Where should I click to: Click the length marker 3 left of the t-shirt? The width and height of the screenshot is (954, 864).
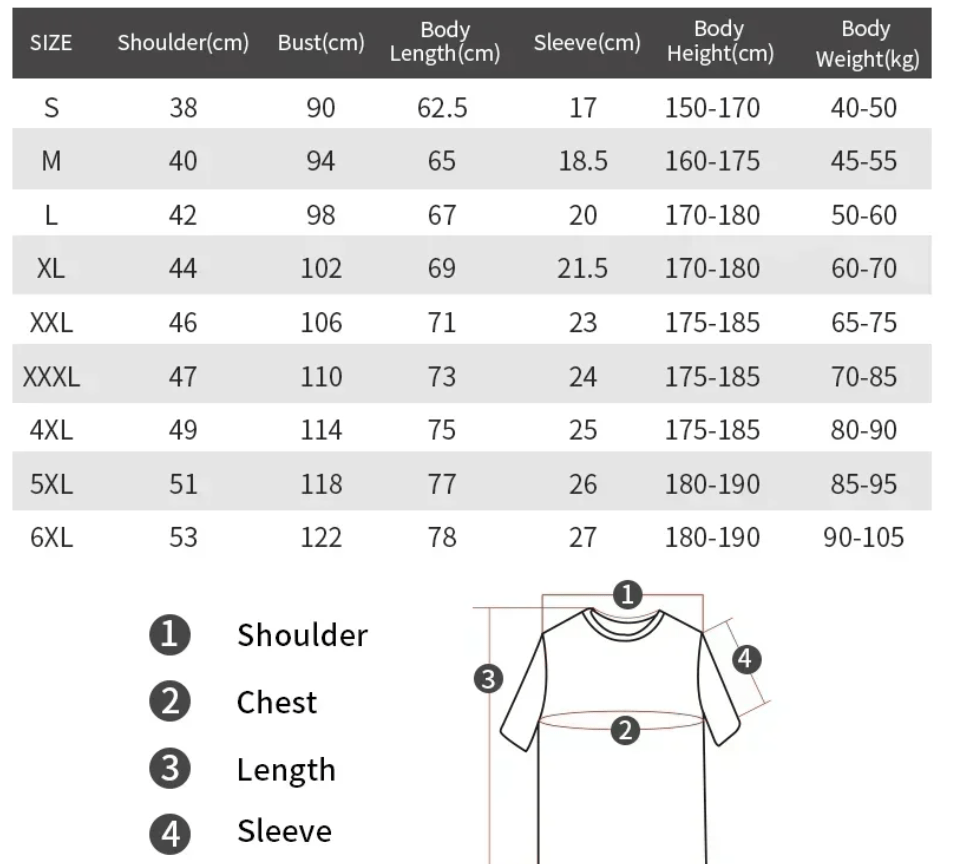point(487,679)
